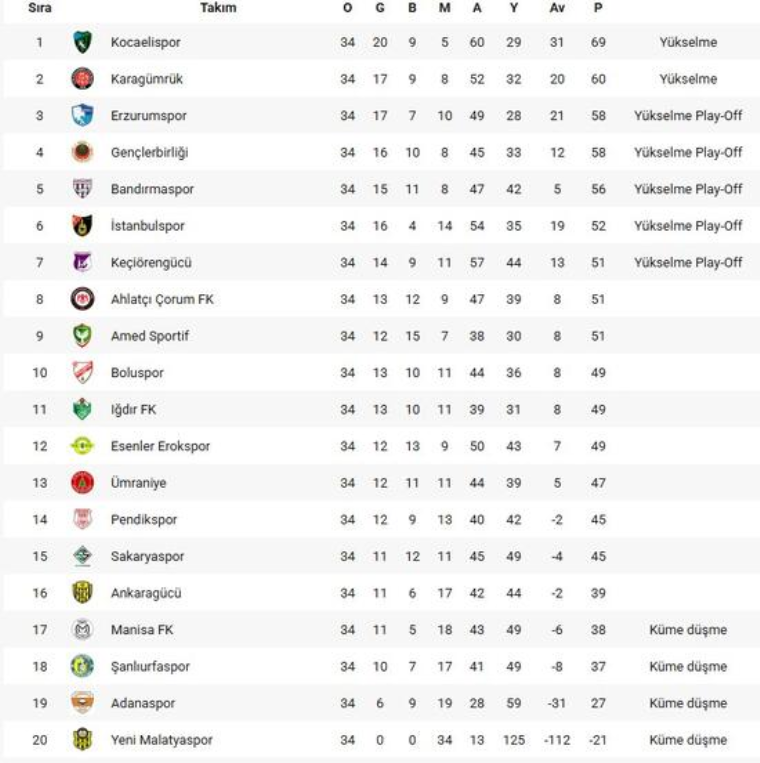
Task: Click Kocaelispor's Yükselme status label
Action: click(688, 43)
